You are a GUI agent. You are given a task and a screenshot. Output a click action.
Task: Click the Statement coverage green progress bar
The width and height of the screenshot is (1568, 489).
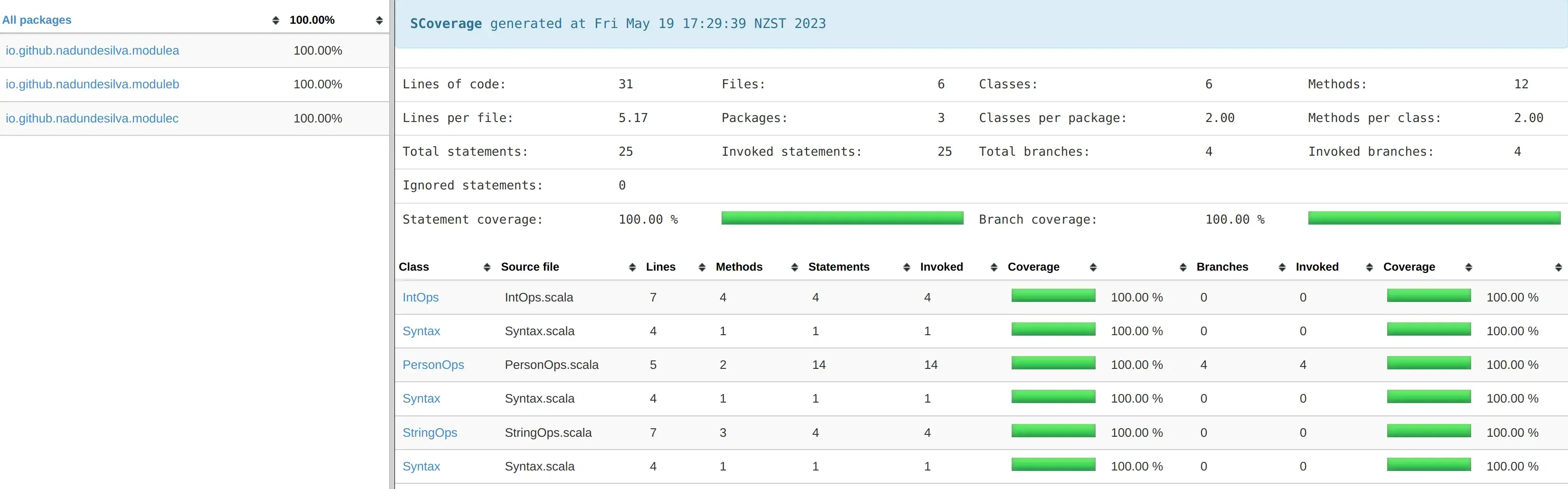(x=842, y=218)
